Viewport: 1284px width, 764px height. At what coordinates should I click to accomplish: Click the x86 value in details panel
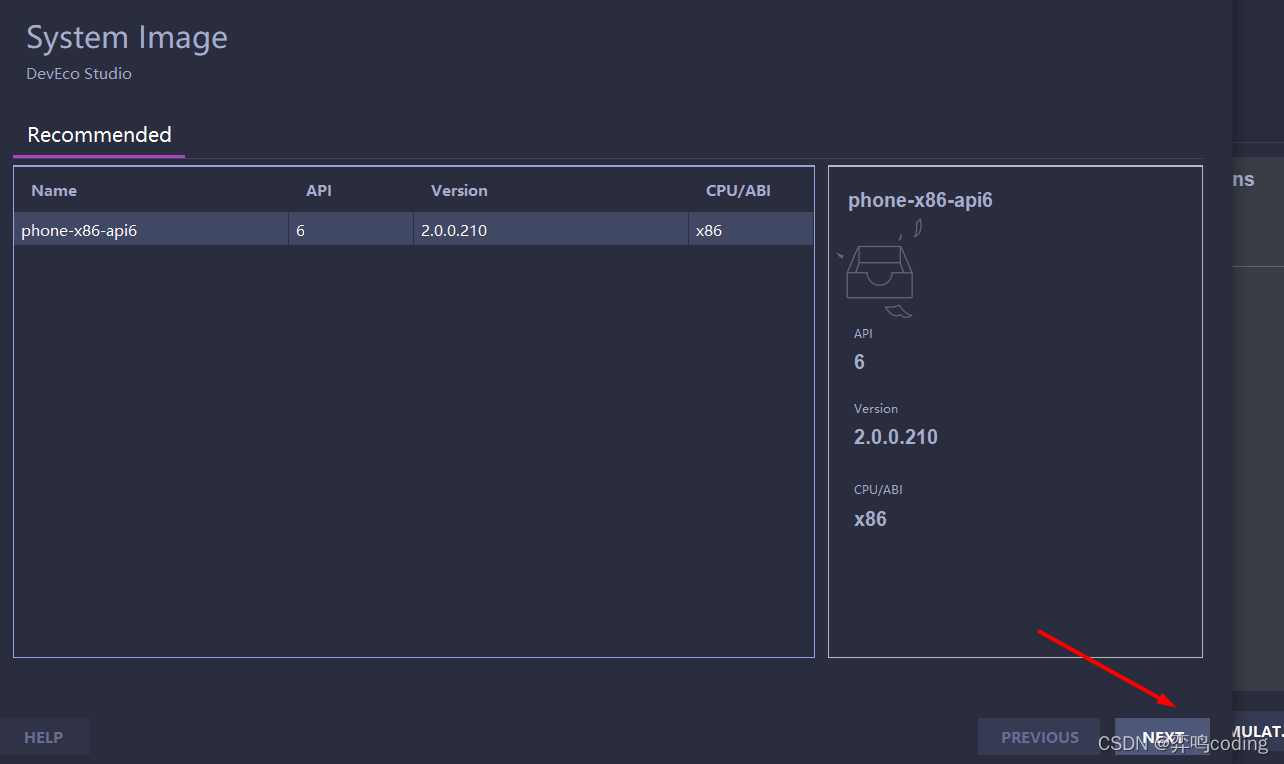pos(870,519)
